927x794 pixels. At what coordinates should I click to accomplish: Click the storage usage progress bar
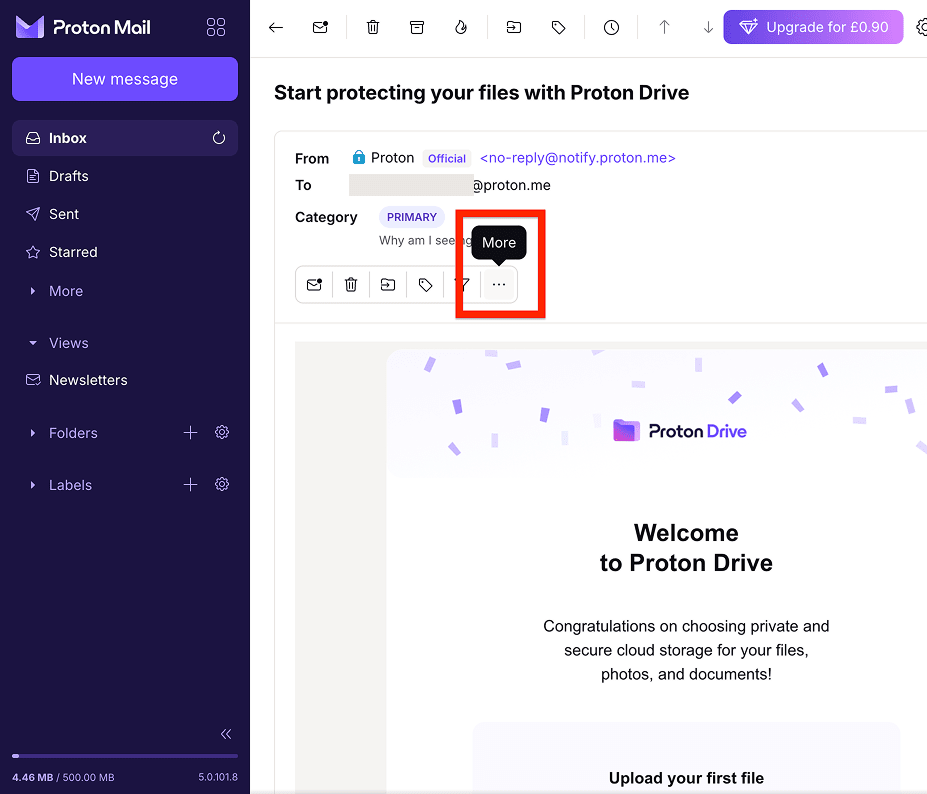click(125, 756)
